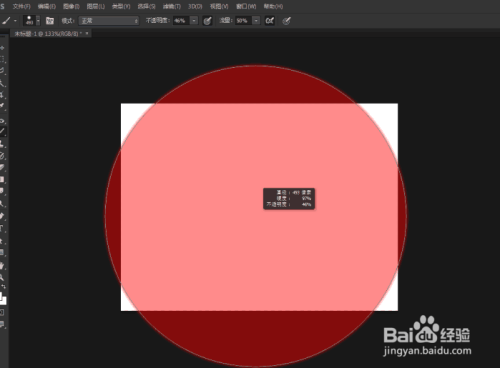The image size is (500, 368).
Task: Toggle Quick Mask mode
Action: (2, 312)
